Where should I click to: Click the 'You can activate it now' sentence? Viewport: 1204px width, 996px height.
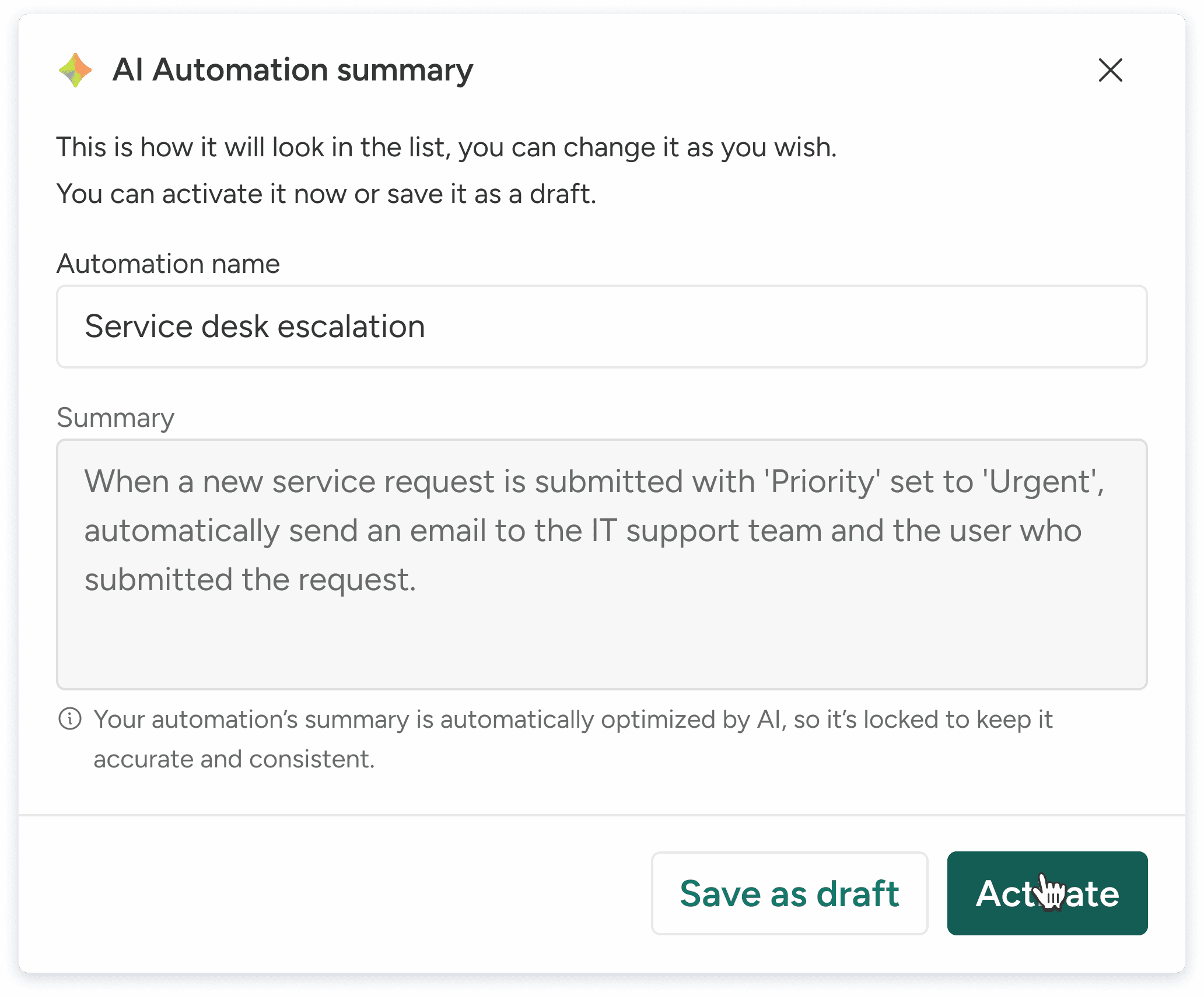pyautogui.click(x=327, y=194)
